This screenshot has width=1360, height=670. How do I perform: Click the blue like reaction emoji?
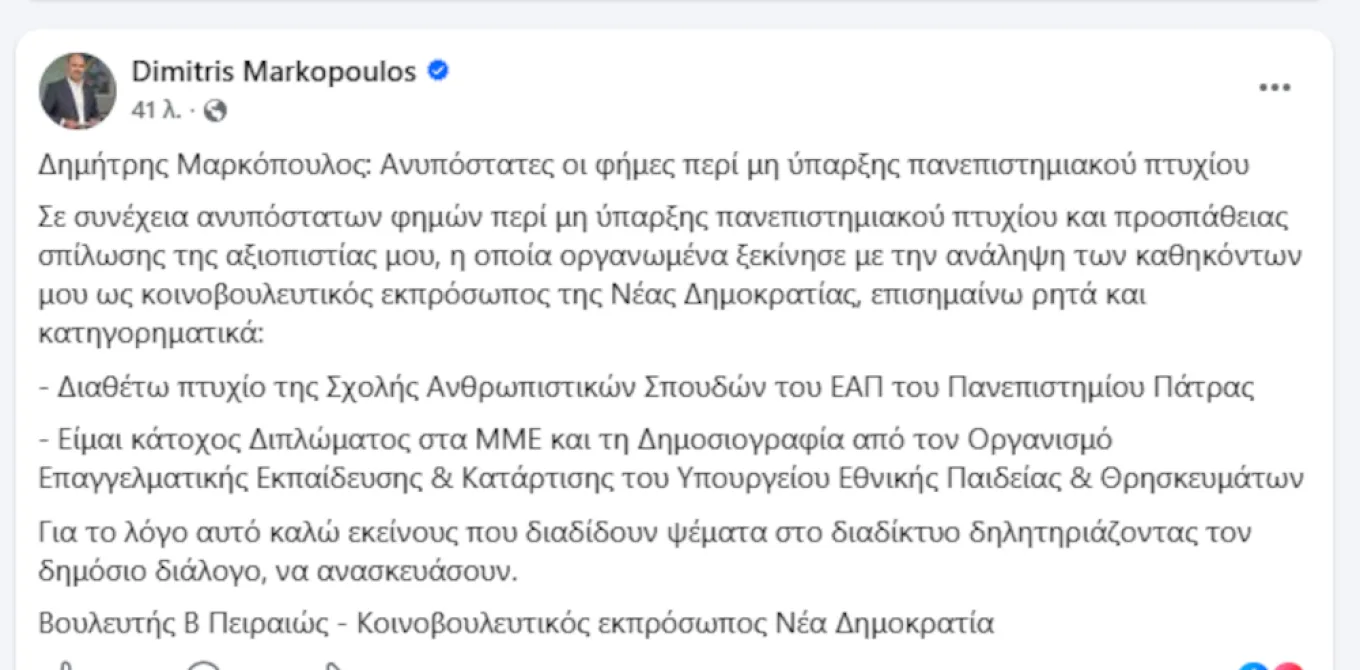[1252, 666]
